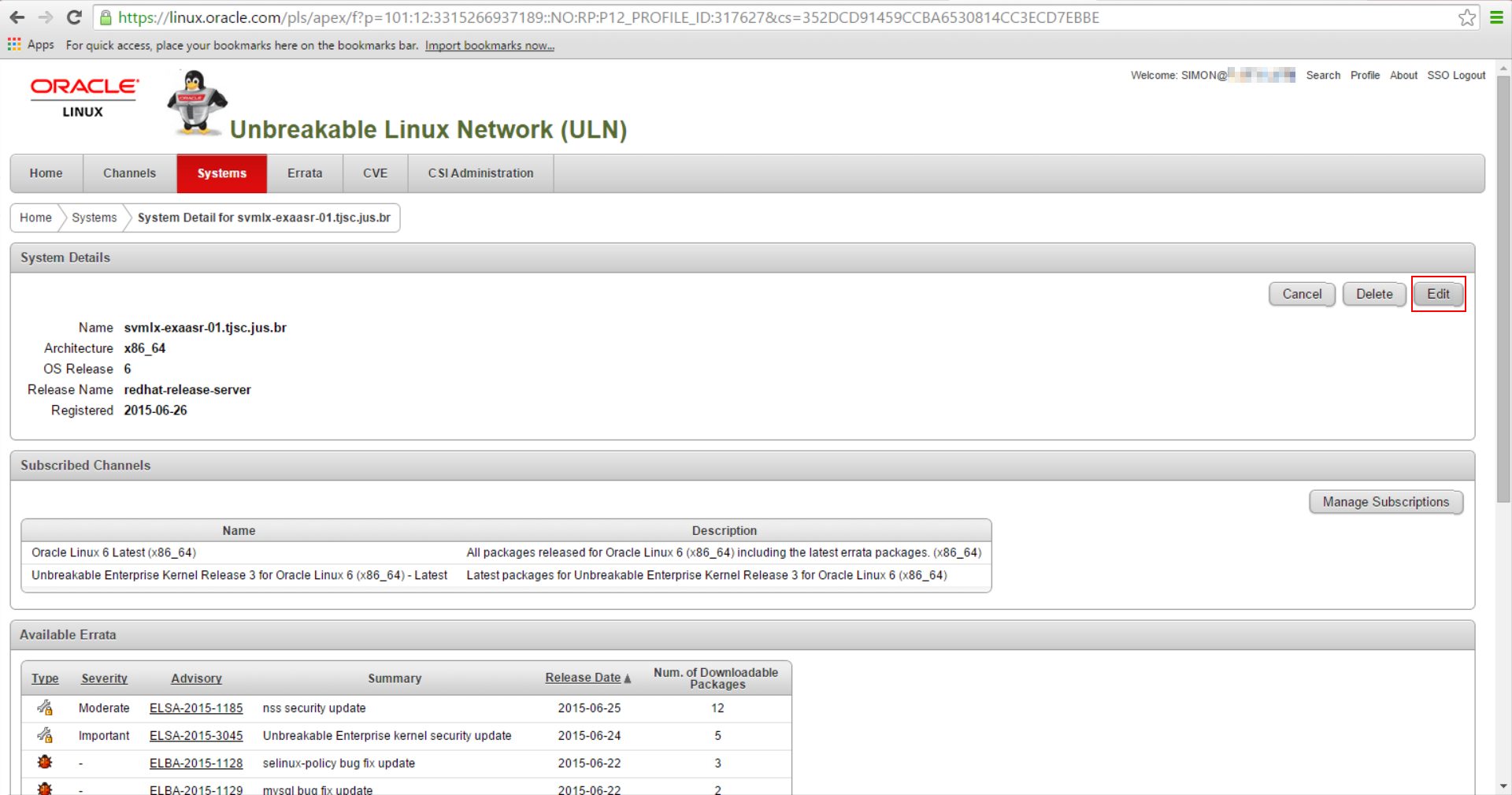Click registered date 2015-06-26
This screenshot has height=795, width=1512.
coord(155,411)
